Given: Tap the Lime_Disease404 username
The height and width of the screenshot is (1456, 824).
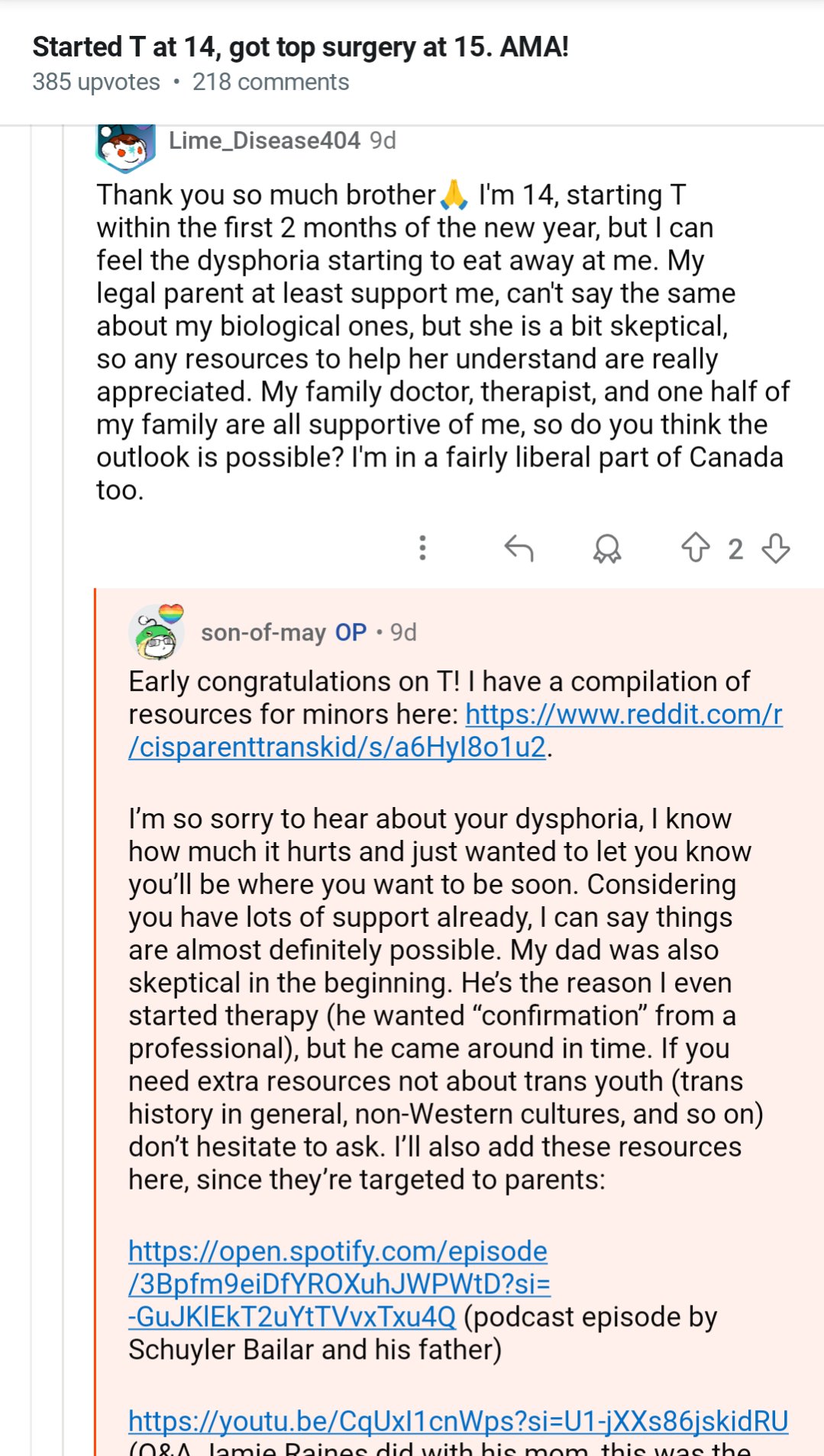Looking at the screenshot, I should click(264, 140).
